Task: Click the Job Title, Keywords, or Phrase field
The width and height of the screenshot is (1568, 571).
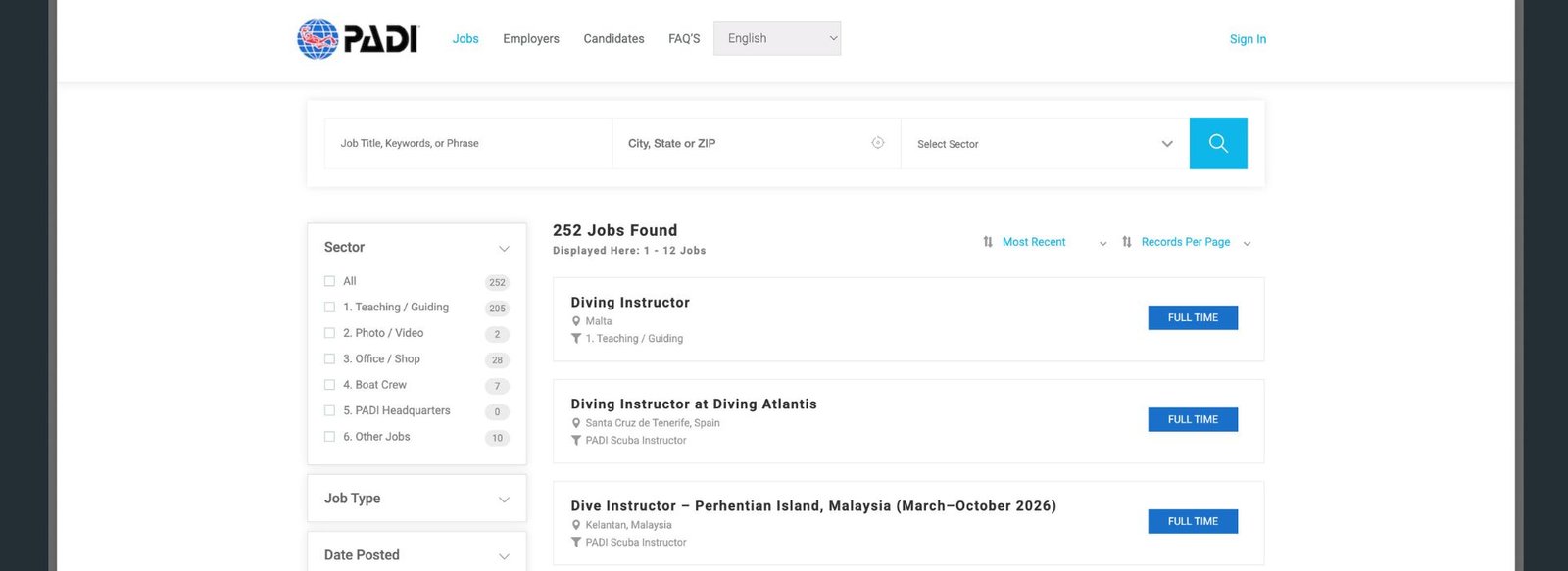Action: 468,143
